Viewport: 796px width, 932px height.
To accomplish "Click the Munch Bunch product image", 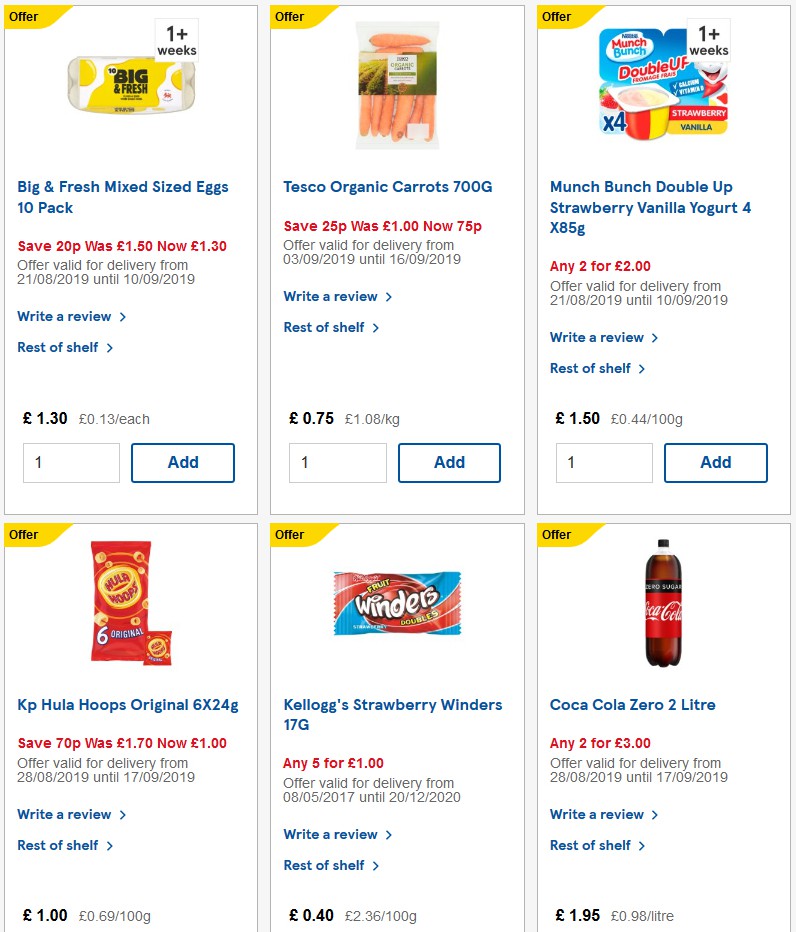I will (x=662, y=83).
